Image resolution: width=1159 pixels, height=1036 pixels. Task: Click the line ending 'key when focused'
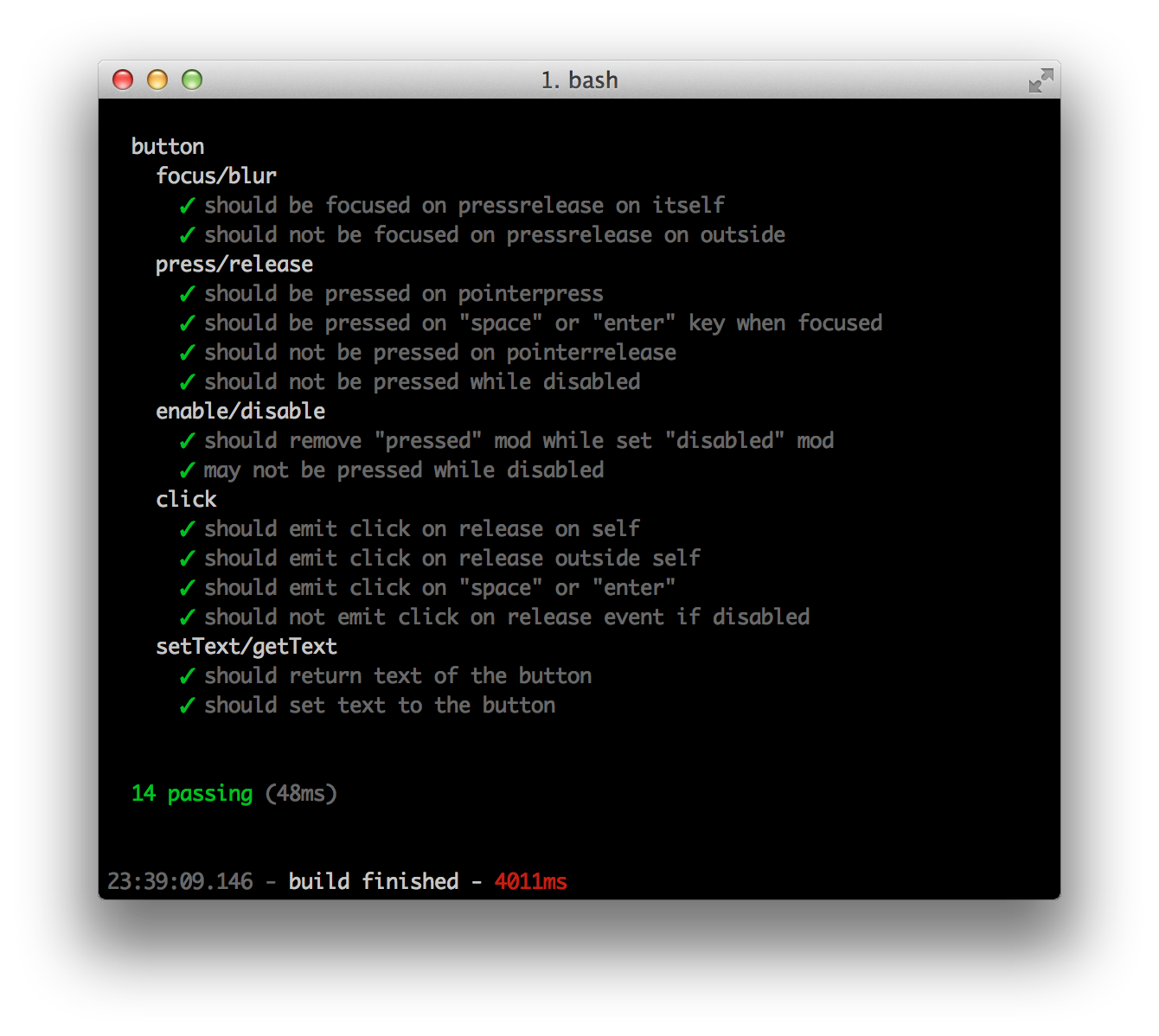click(x=543, y=323)
